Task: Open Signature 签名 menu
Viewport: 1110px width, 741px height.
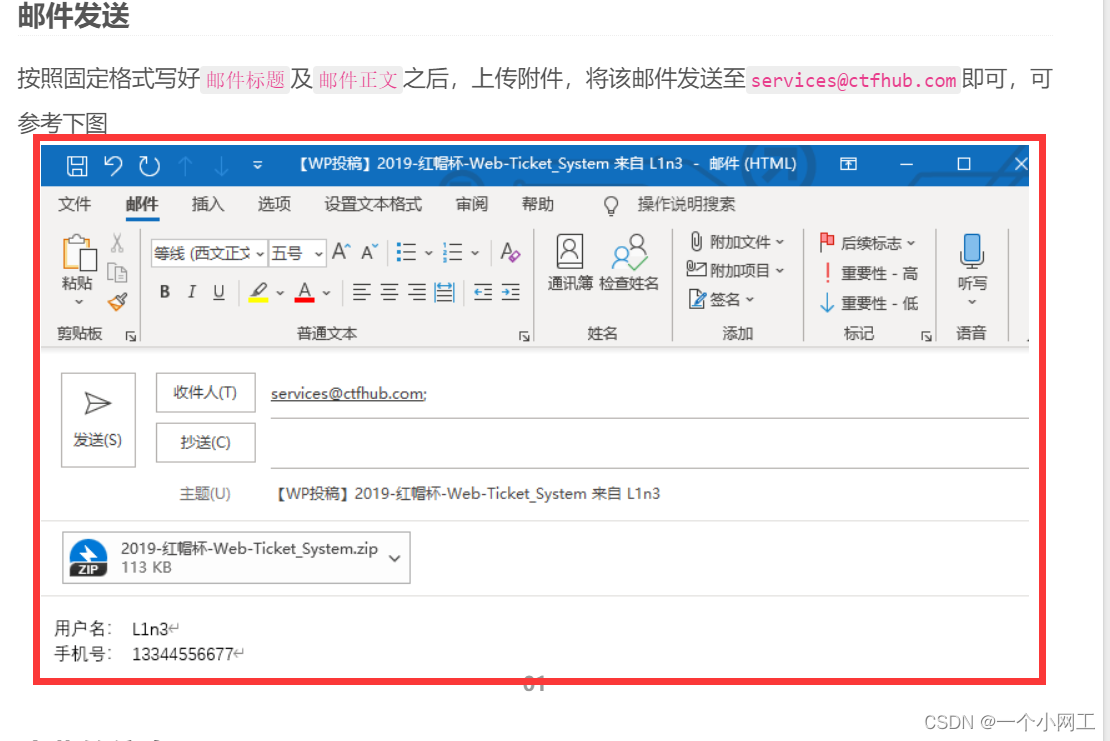Action: pos(721,299)
